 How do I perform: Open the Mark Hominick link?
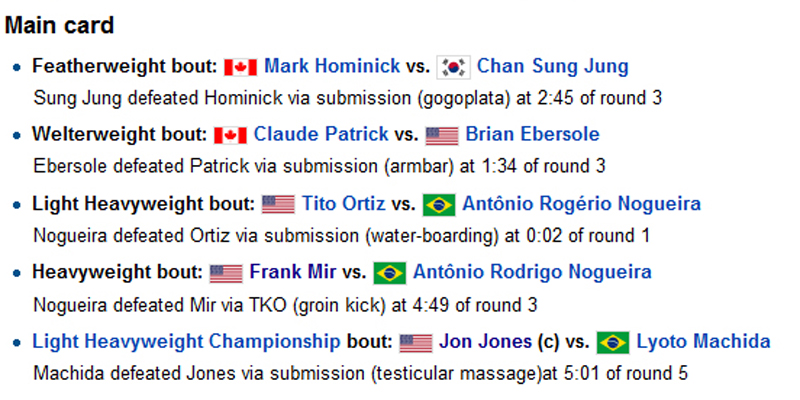point(332,67)
